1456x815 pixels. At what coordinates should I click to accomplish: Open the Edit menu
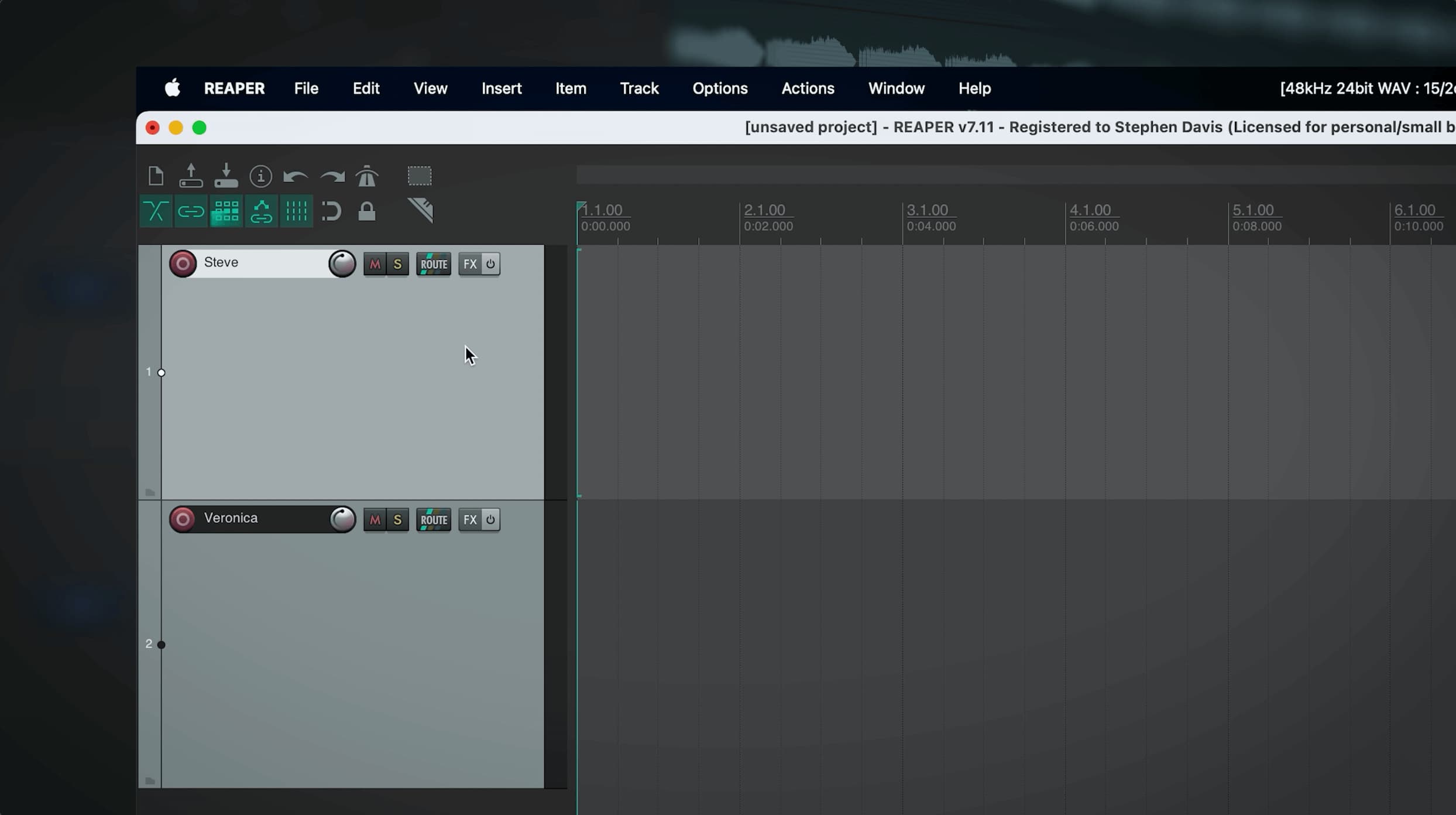[366, 88]
